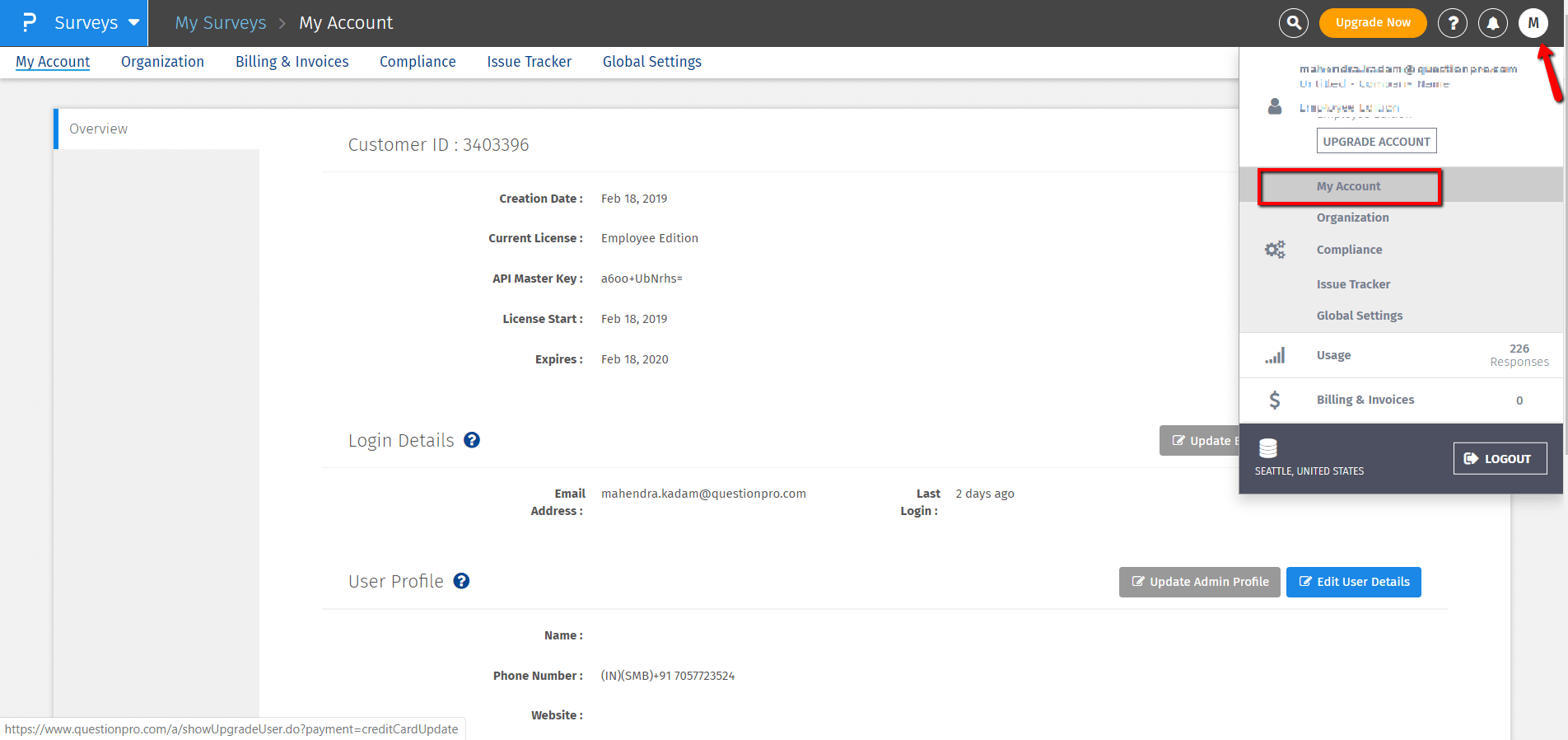
Task: Click the LOGOUT button
Action: click(x=1500, y=458)
